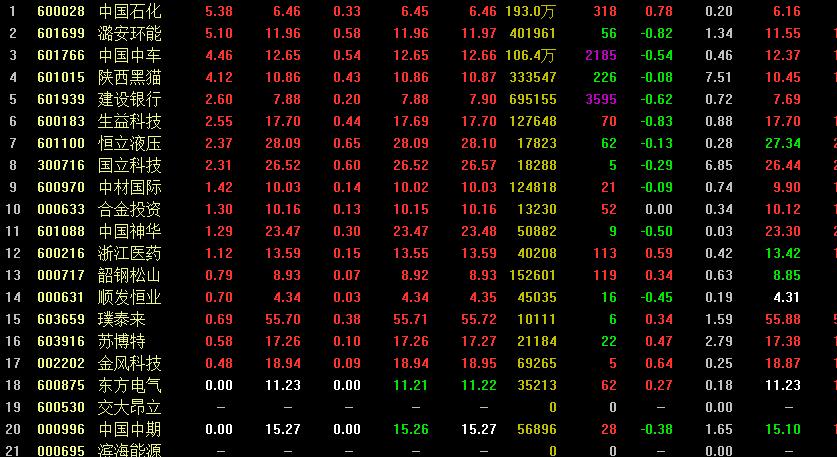Select stock name 恒立液压
Screen dimensions: 837x457
click(x=129, y=143)
